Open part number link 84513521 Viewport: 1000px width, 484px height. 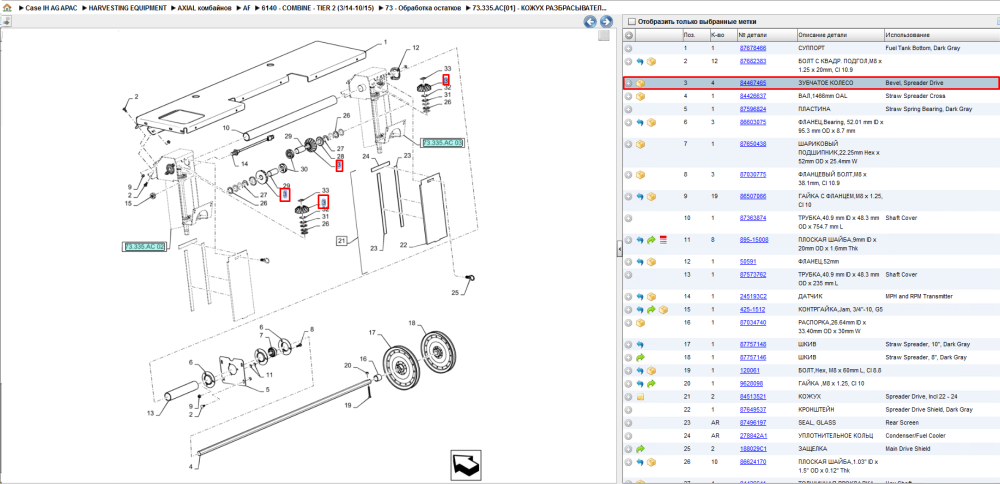click(x=753, y=397)
